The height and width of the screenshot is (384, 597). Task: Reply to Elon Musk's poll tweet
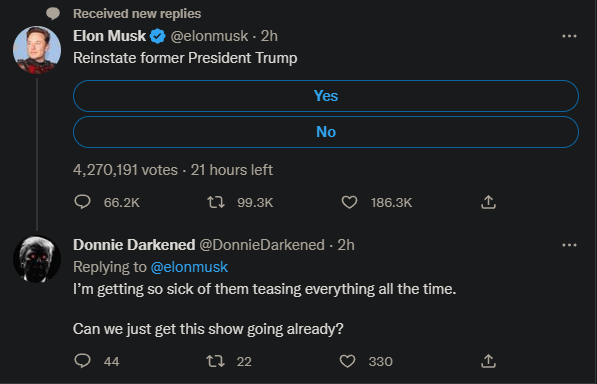click(82, 202)
